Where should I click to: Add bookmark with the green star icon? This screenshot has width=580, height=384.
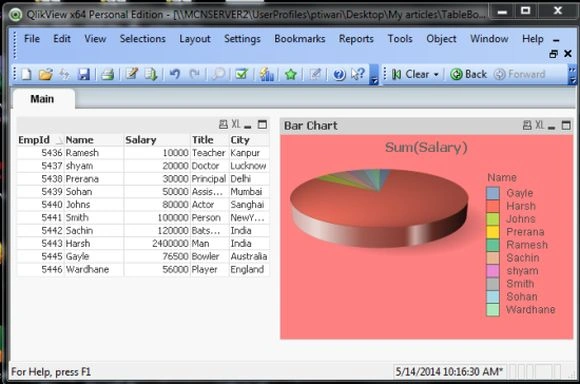291,74
